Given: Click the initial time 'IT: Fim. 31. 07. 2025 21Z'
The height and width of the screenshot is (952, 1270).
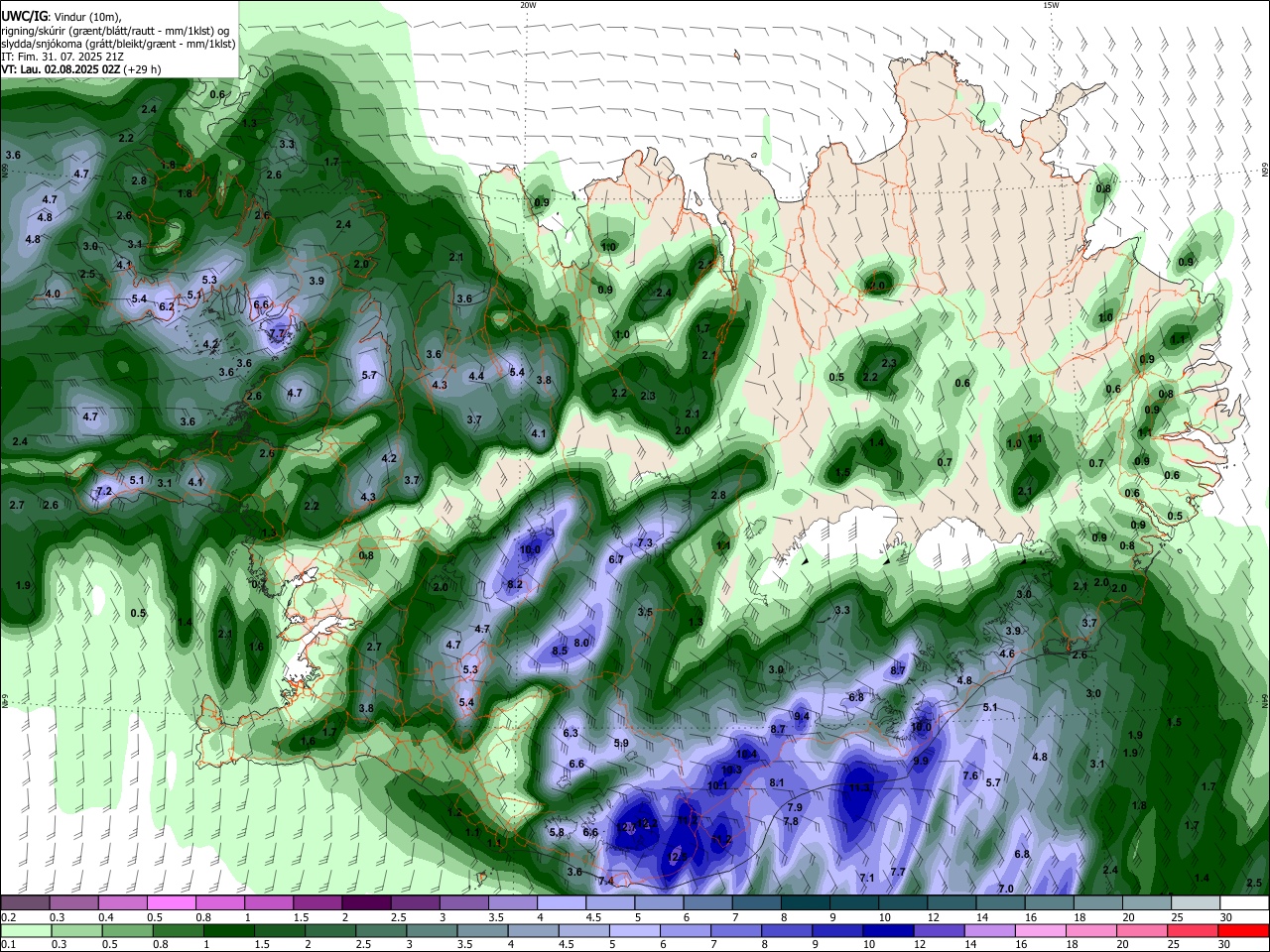Looking at the screenshot, I should [62, 57].
